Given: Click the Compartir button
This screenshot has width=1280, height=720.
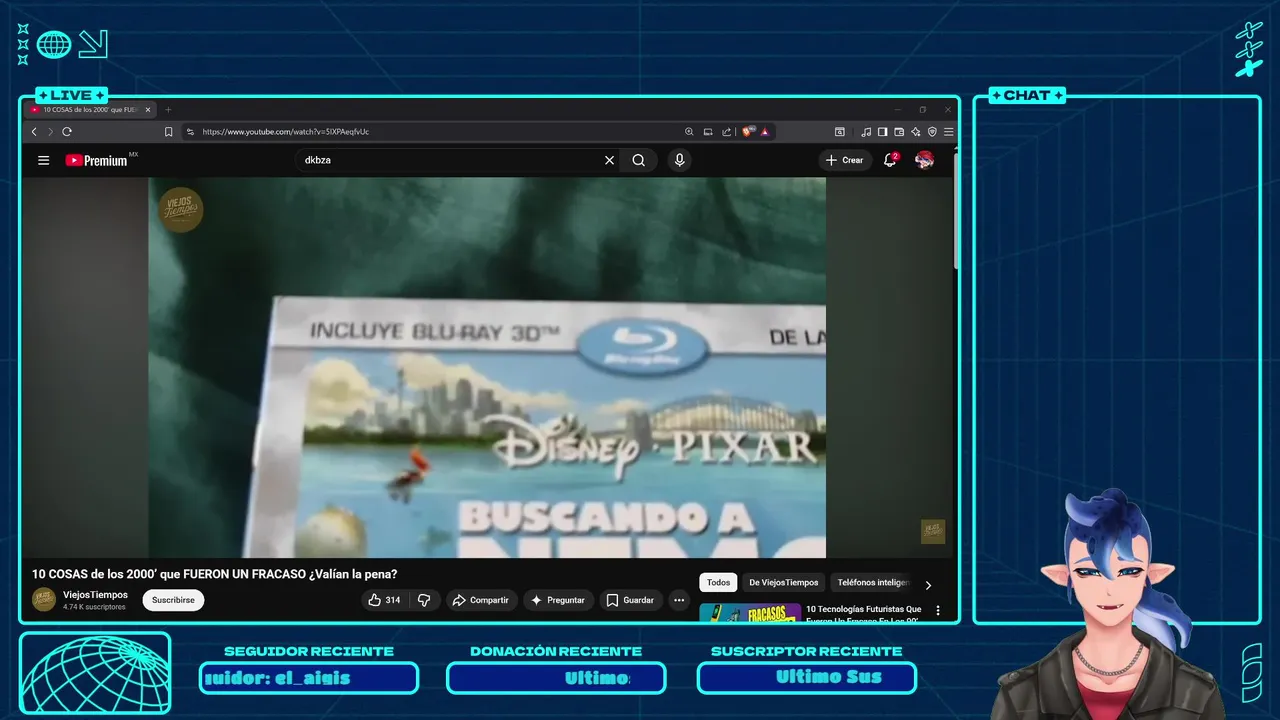Looking at the screenshot, I should click(481, 600).
